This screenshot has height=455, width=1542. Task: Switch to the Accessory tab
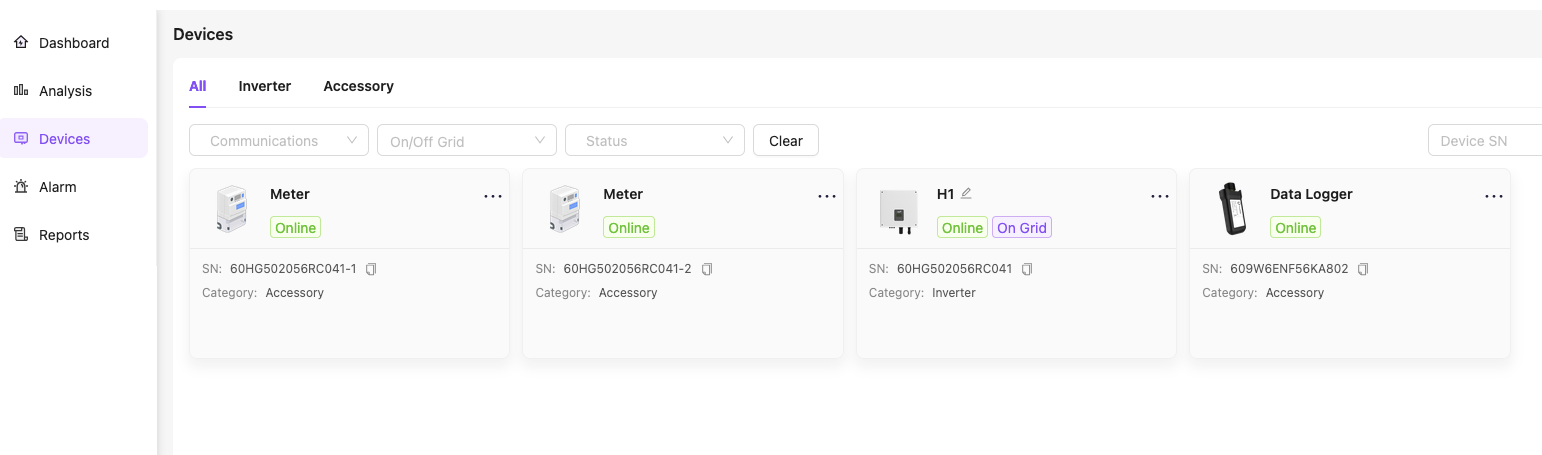358,86
